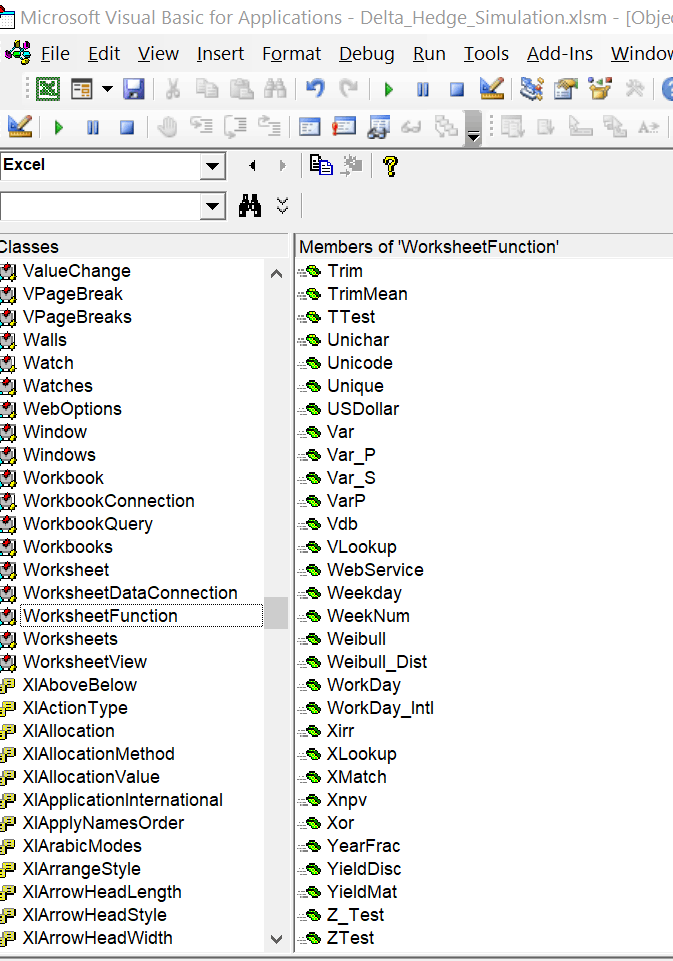Screen dimensions: 673x961
Task: Click the View Microsoft Excel icon
Action: click(48, 89)
